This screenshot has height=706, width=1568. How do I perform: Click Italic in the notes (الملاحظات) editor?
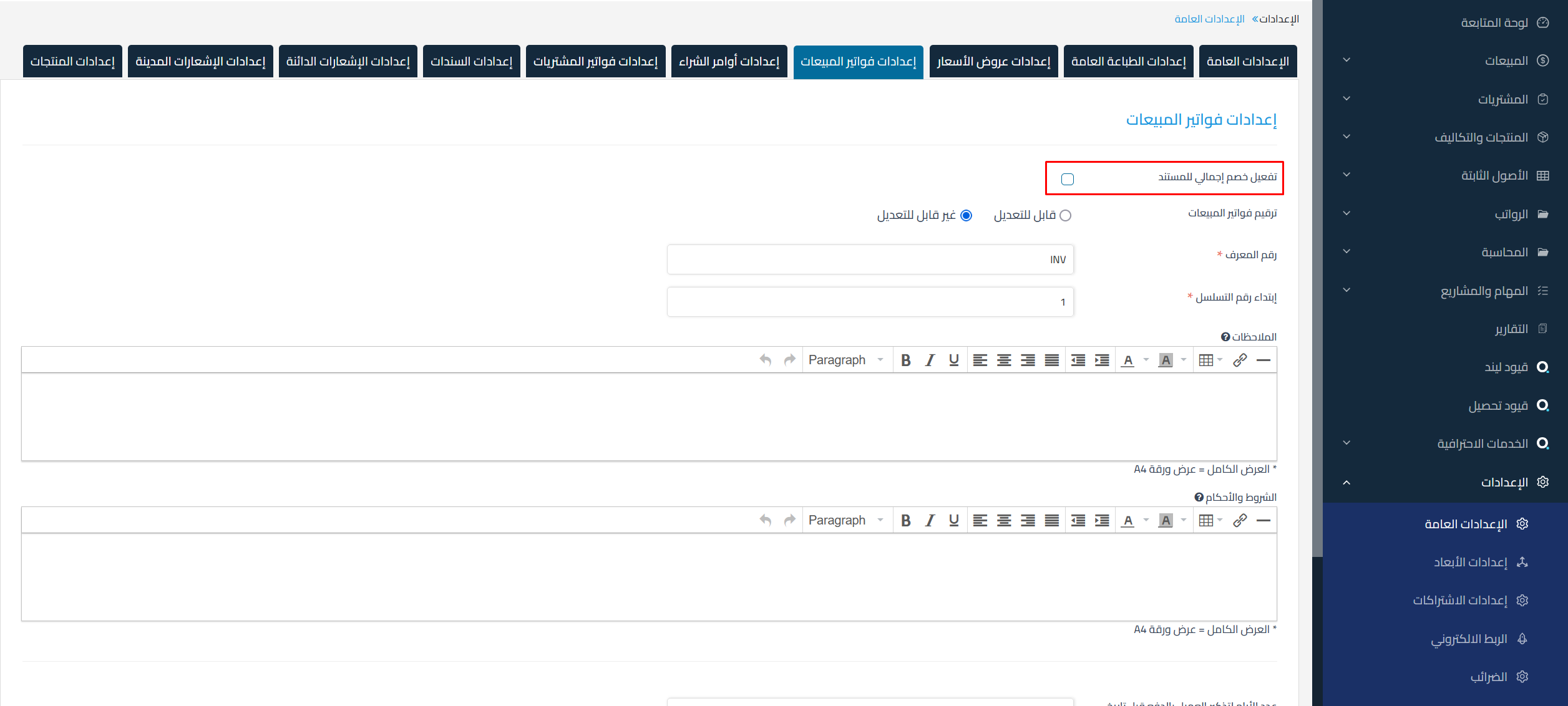point(930,360)
